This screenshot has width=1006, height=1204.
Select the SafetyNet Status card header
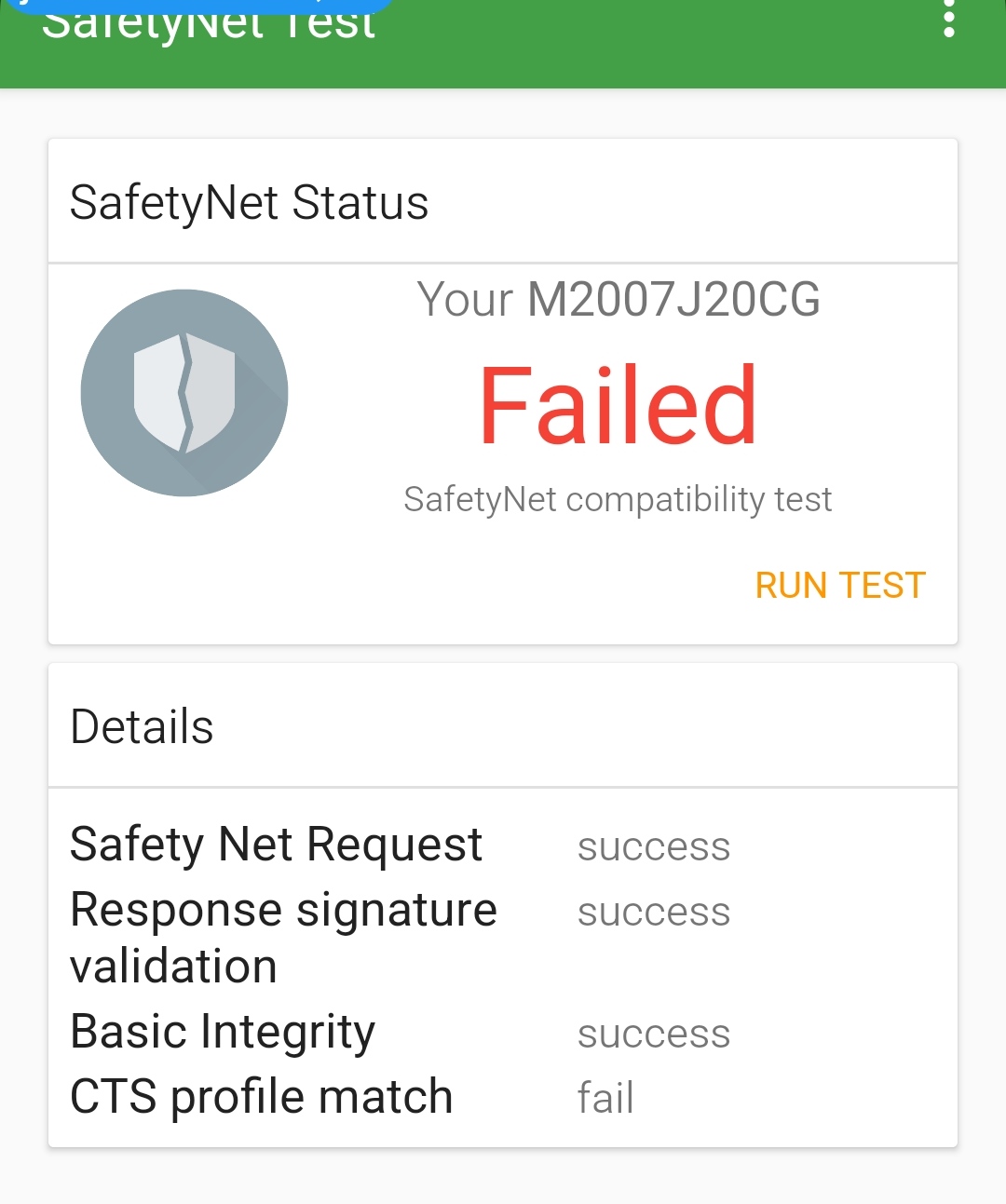pyautogui.click(x=249, y=202)
